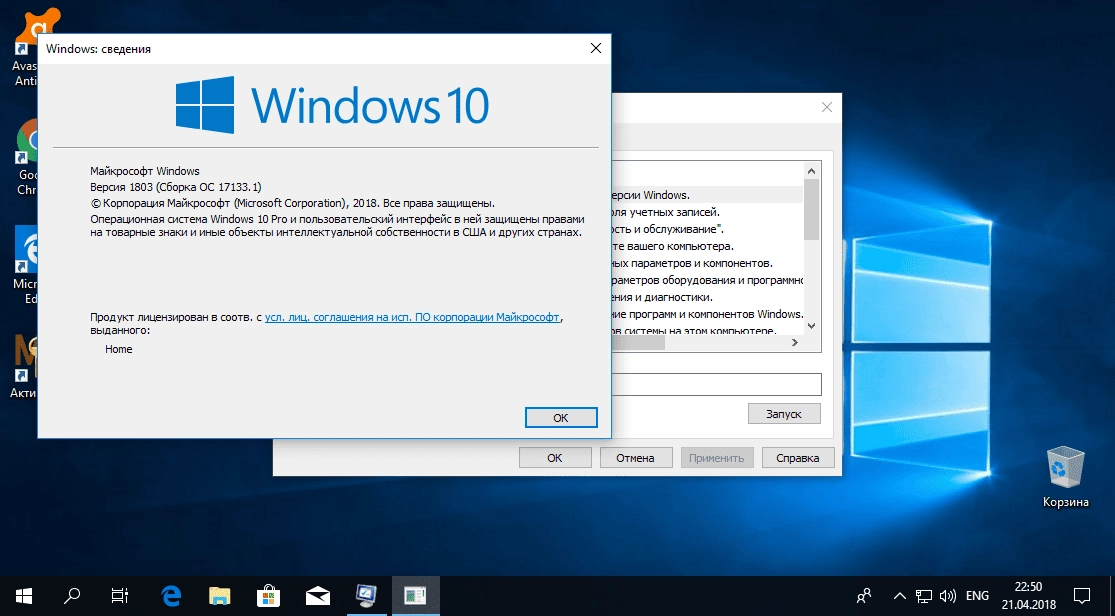The image size is (1115, 616).
Task: Switch to the winver taskbar item
Action: click(415, 596)
